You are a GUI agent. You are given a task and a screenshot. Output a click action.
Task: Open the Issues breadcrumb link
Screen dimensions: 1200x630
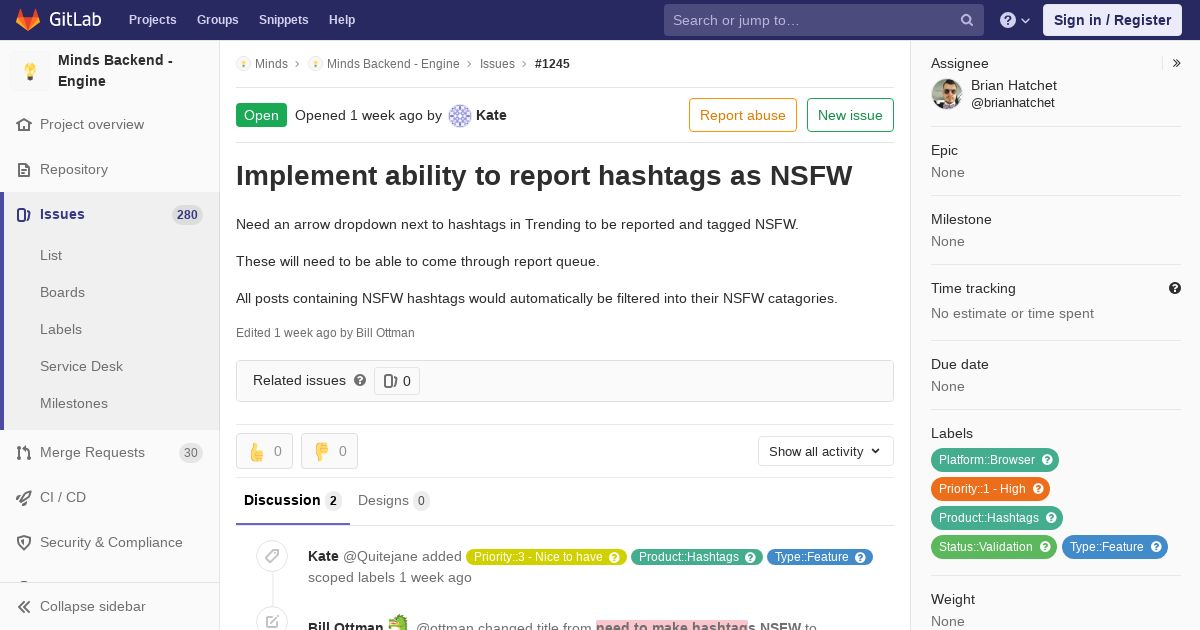497,64
